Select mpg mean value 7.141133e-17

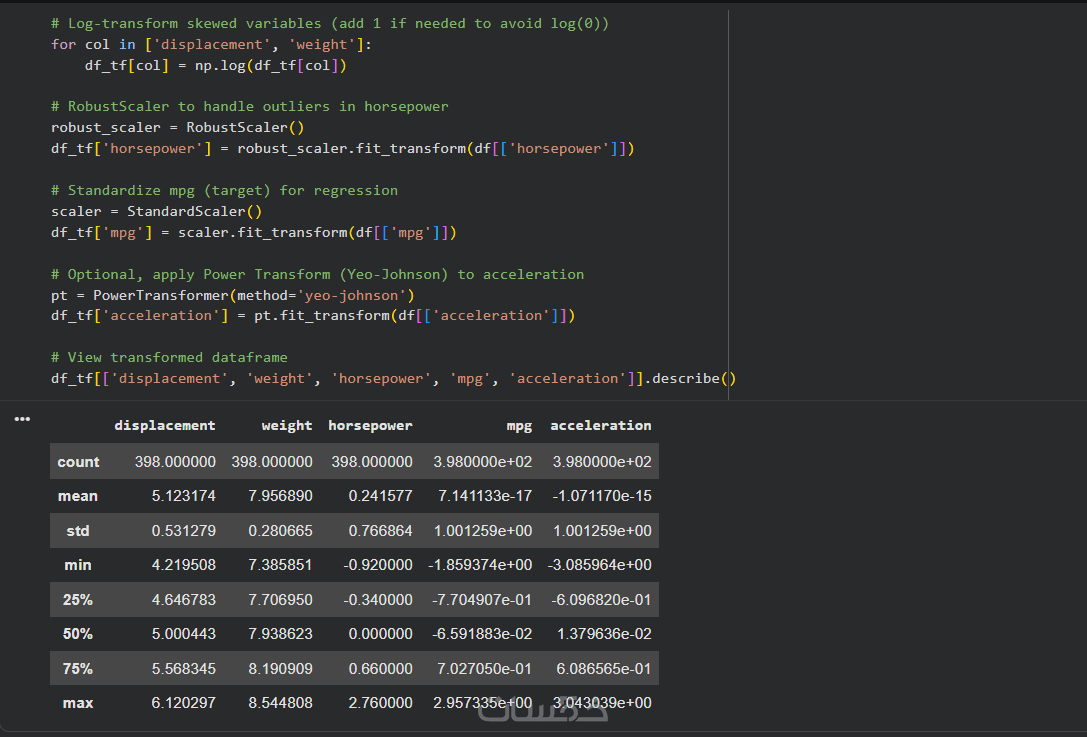[x=485, y=496]
